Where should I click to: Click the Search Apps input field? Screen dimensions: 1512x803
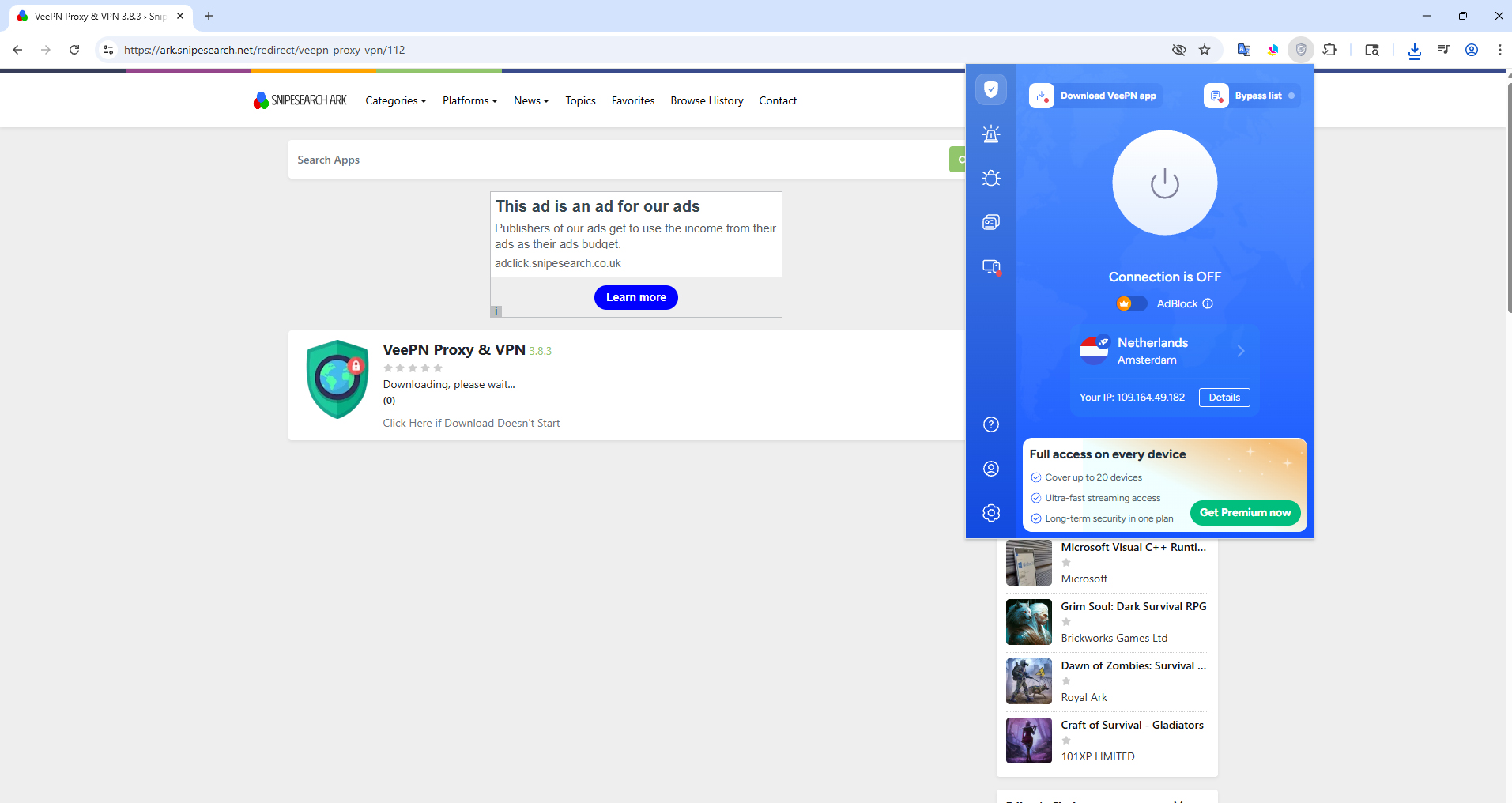618,160
